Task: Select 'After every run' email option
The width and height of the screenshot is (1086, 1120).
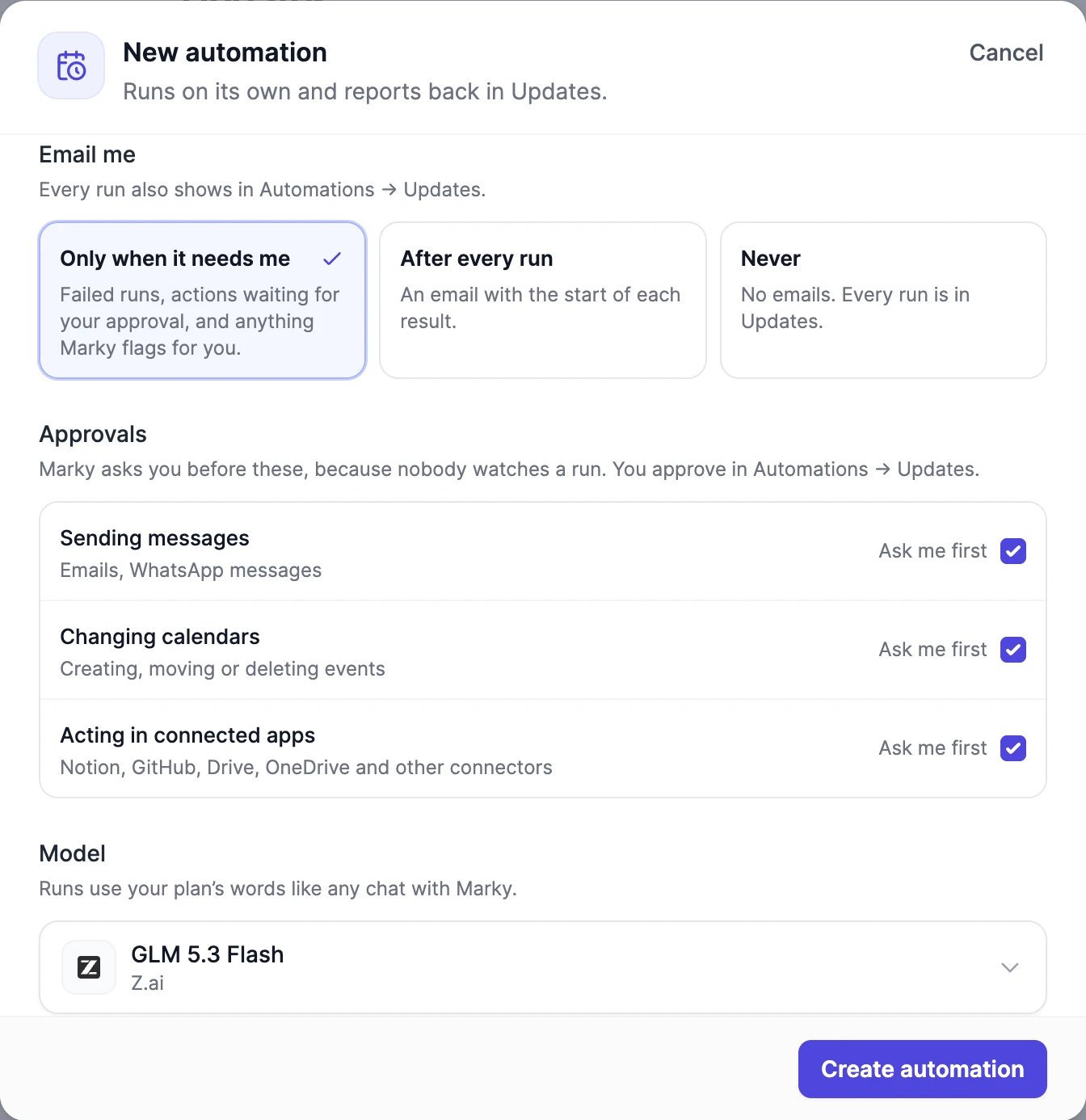Action: point(543,300)
